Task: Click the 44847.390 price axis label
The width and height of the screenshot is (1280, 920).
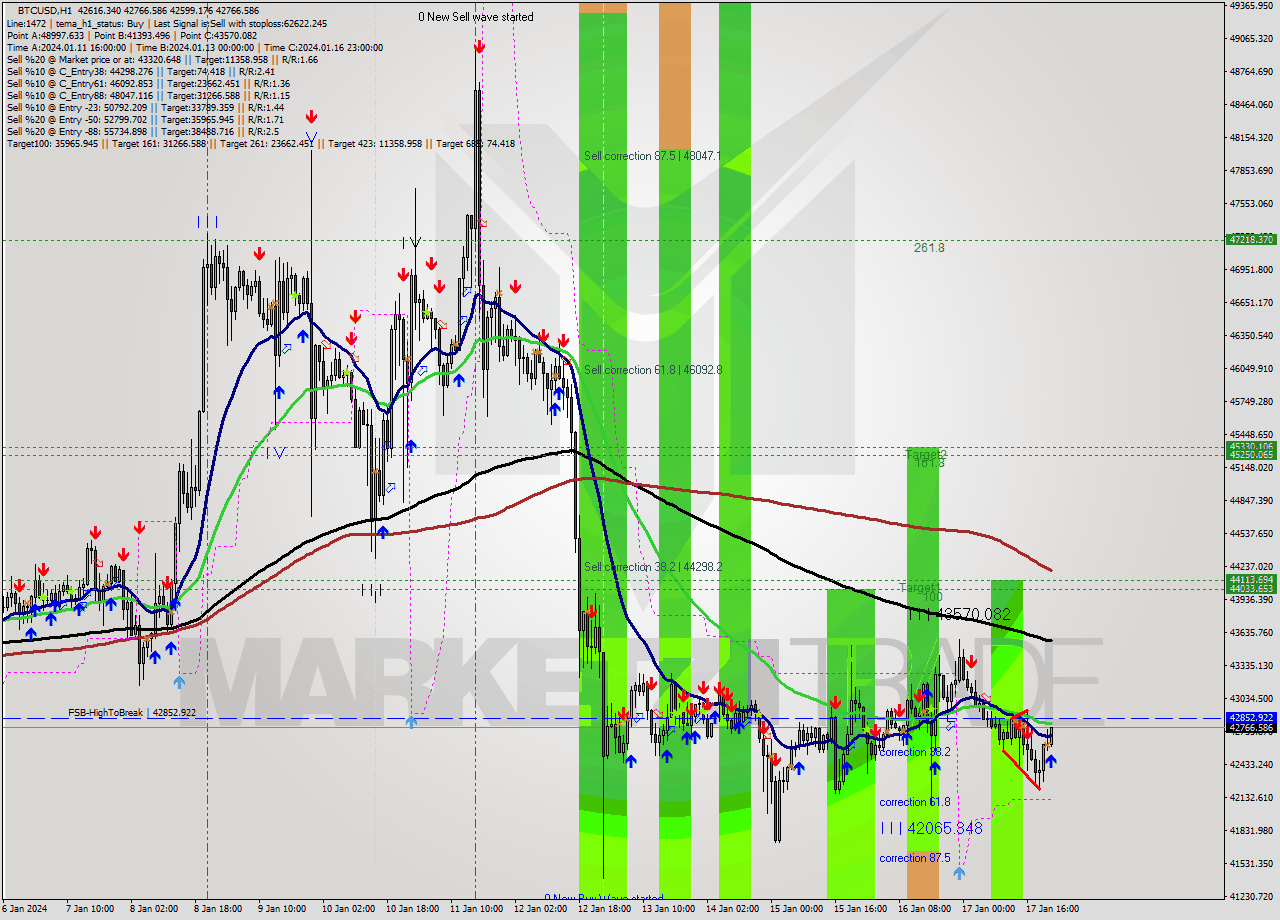Action: coord(1251,501)
